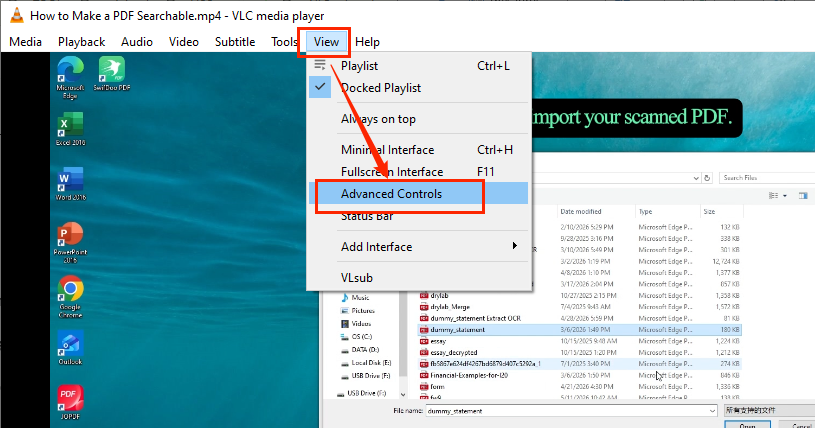Select the highlighted dummy_statement file row
This screenshot has height=428, width=815.
pos(580,330)
